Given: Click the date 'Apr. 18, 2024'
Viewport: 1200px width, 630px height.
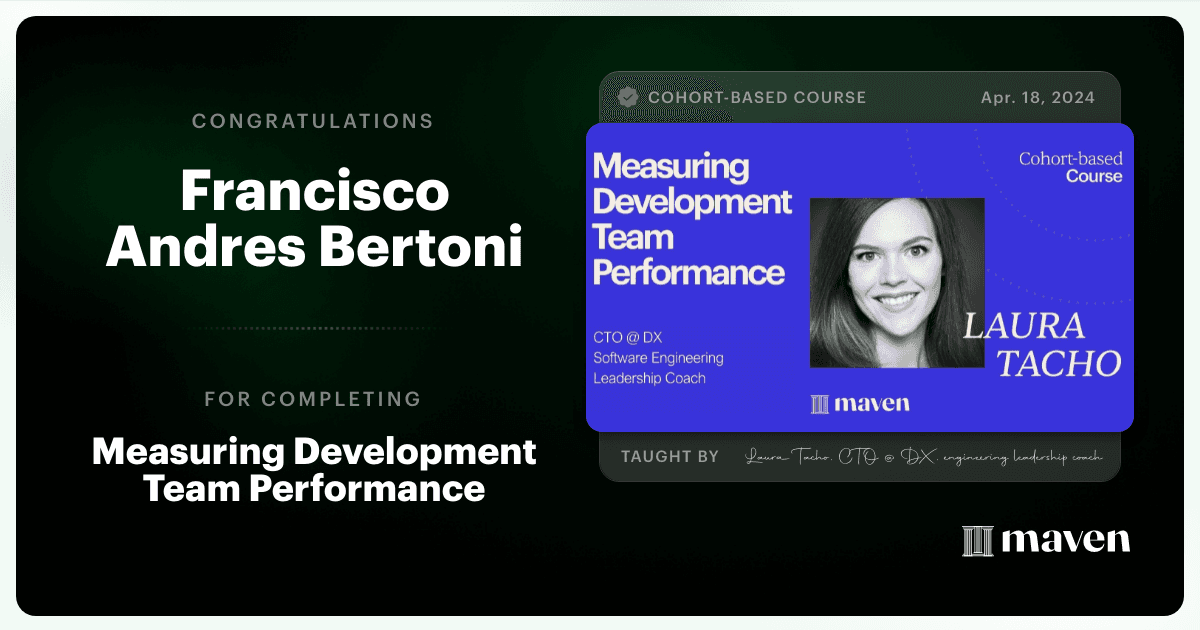Looking at the screenshot, I should coord(1037,98).
